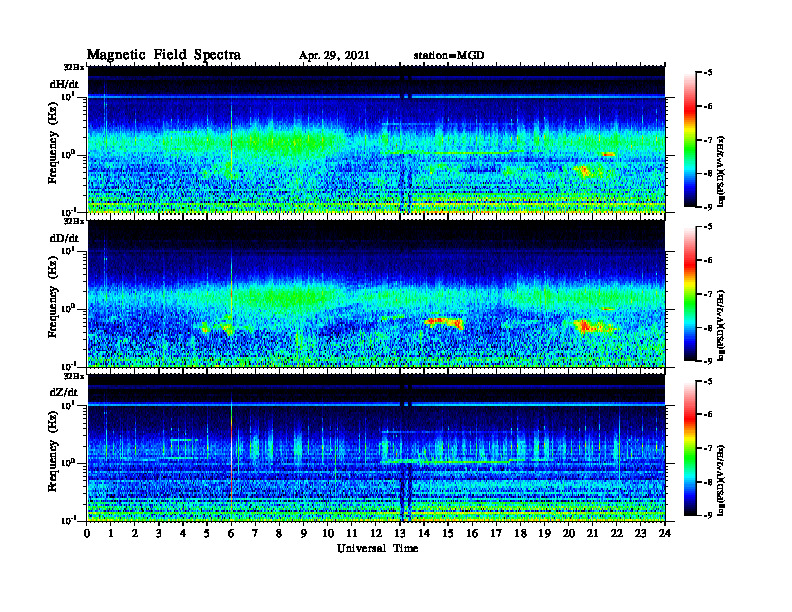Click the log PSD label beside dH/dt color scale
Image resolution: width=792 pixels, height=612 pixels.
721,172
